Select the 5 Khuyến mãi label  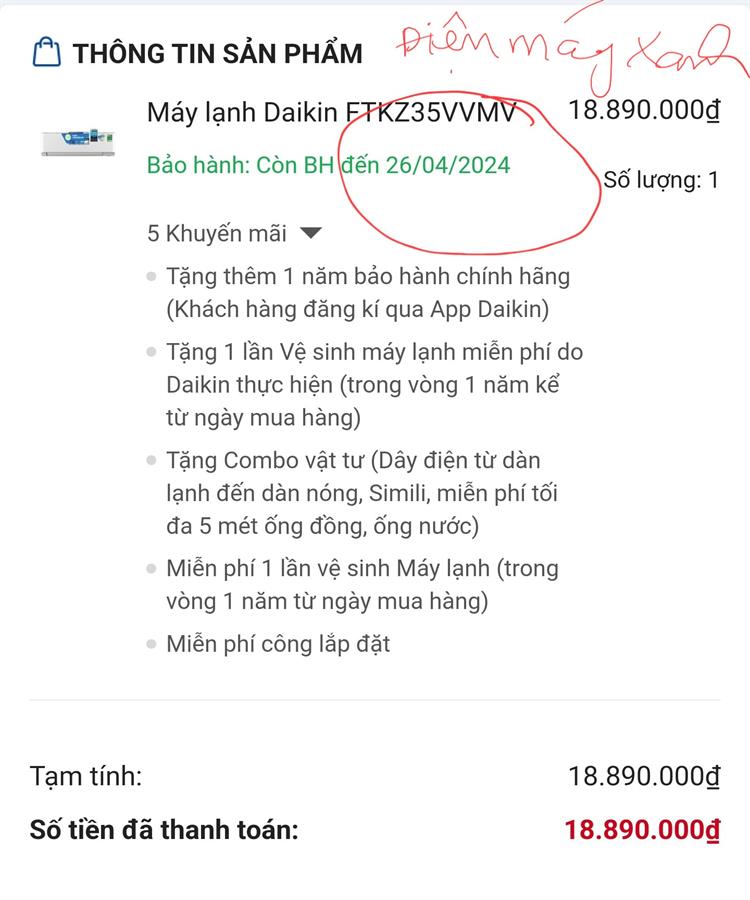click(x=216, y=234)
